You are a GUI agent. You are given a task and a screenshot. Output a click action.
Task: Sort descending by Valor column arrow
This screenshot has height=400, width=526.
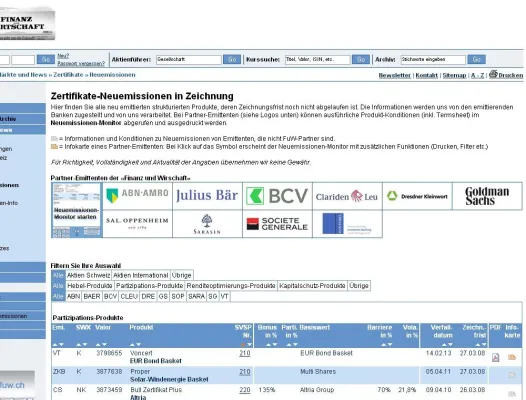point(105,344)
